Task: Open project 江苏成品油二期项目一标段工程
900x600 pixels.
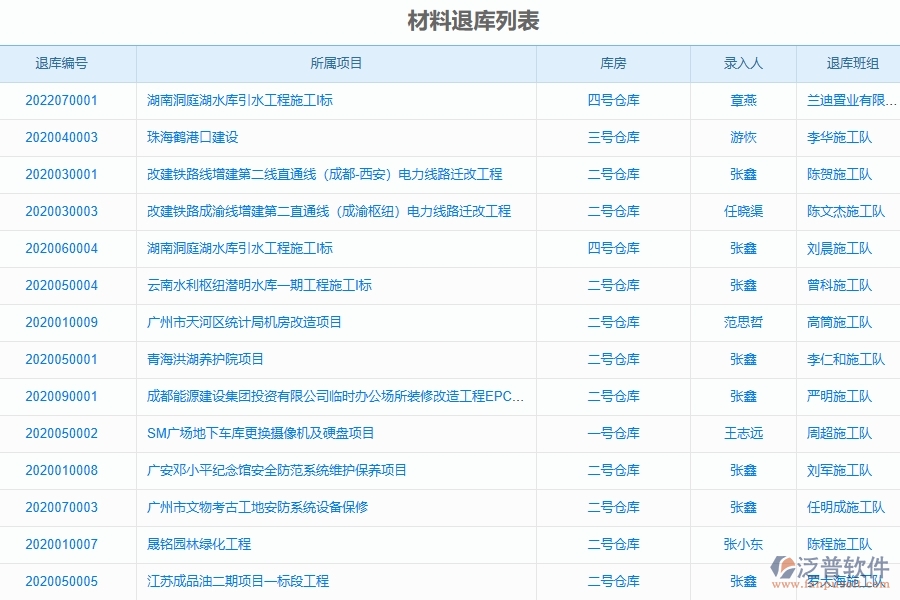Action: pyautogui.click(x=237, y=581)
